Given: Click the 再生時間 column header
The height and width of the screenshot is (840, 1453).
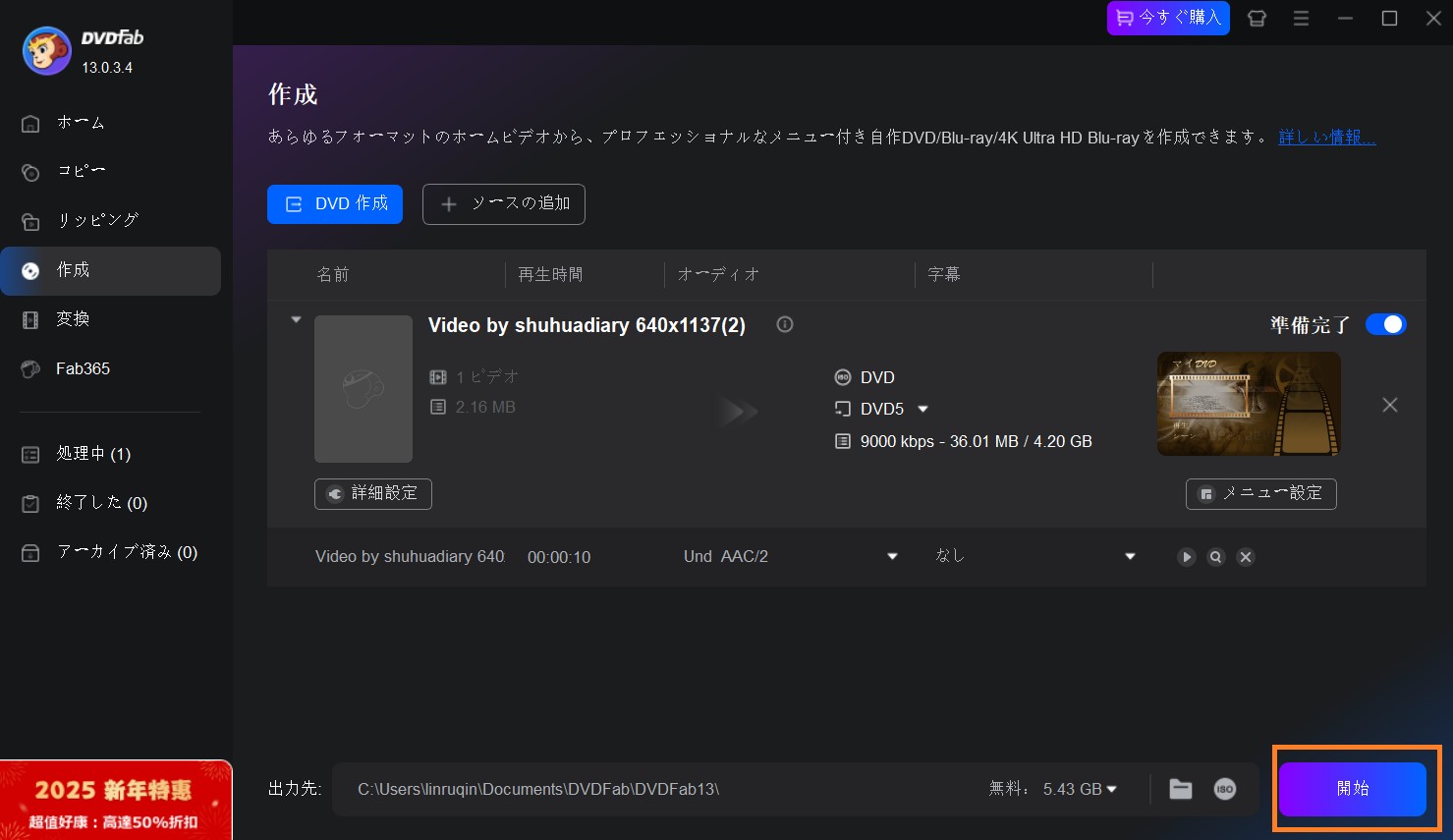Looking at the screenshot, I should (x=550, y=275).
